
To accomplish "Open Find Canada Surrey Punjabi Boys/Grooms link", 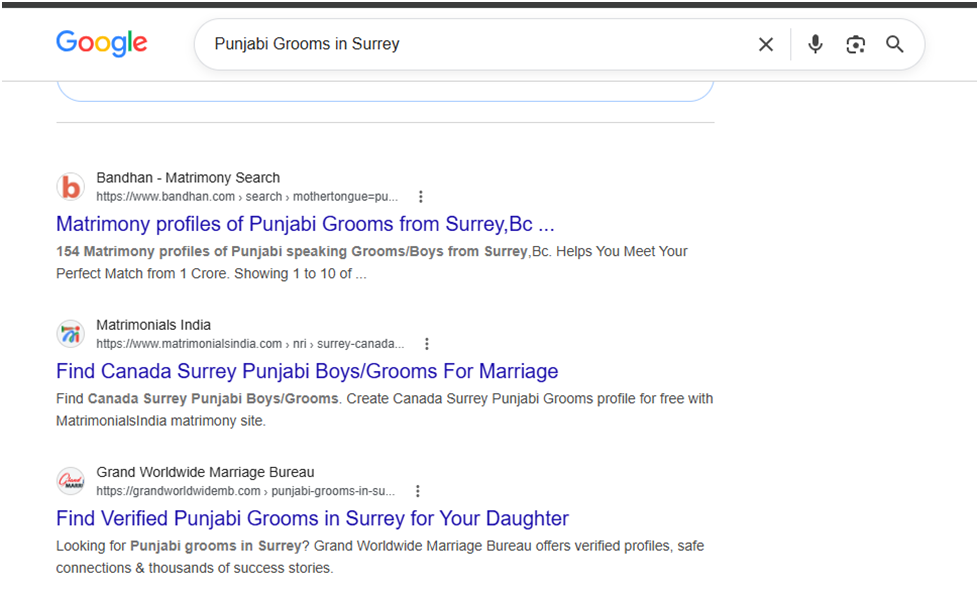I will click(307, 371).
